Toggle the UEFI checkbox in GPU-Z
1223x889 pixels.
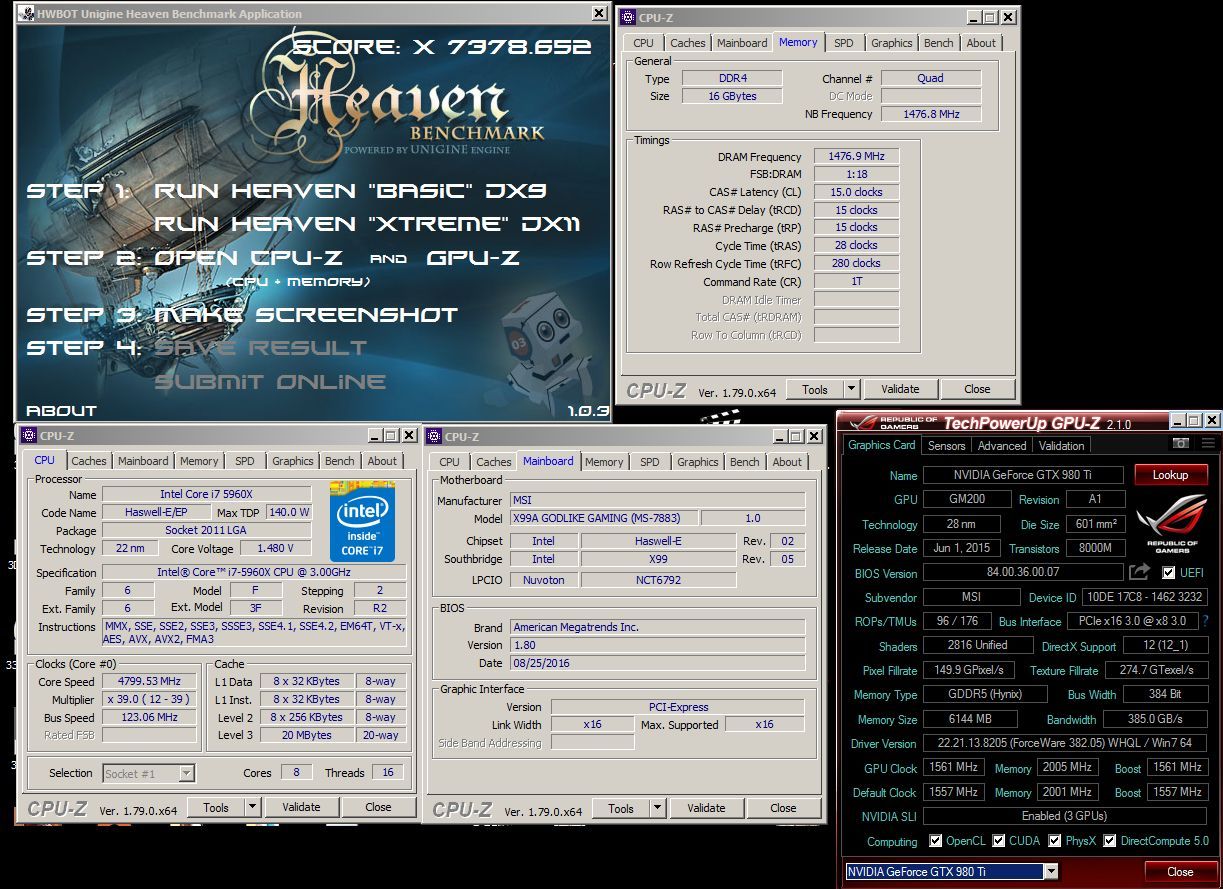1169,573
